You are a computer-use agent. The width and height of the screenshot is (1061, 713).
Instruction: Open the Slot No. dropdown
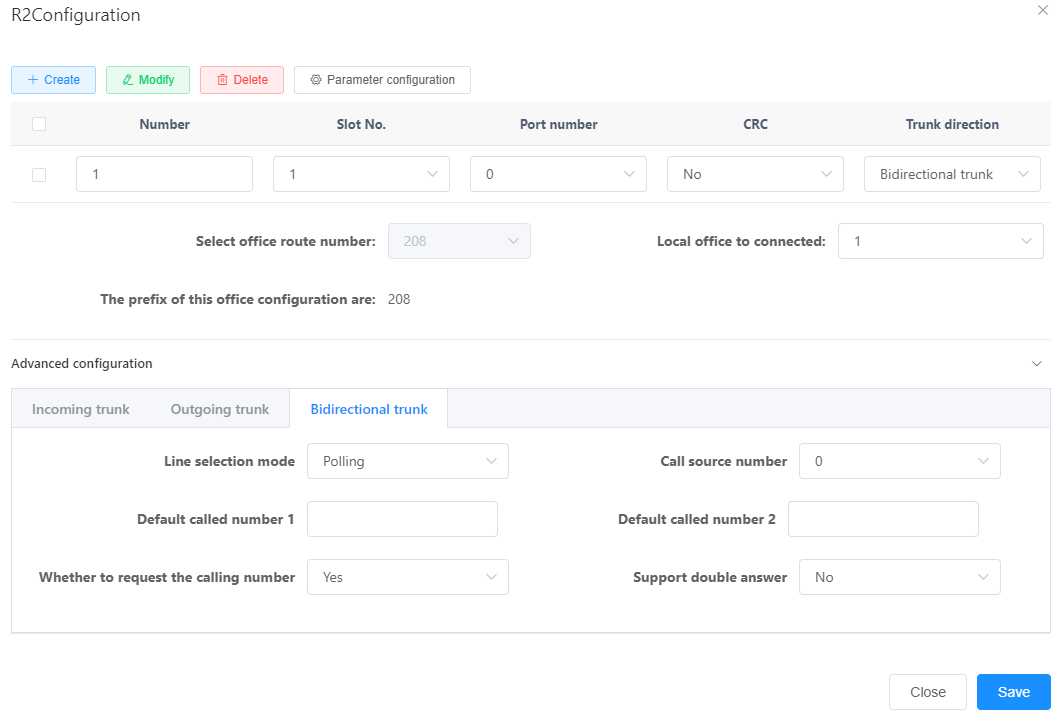click(361, 174)
